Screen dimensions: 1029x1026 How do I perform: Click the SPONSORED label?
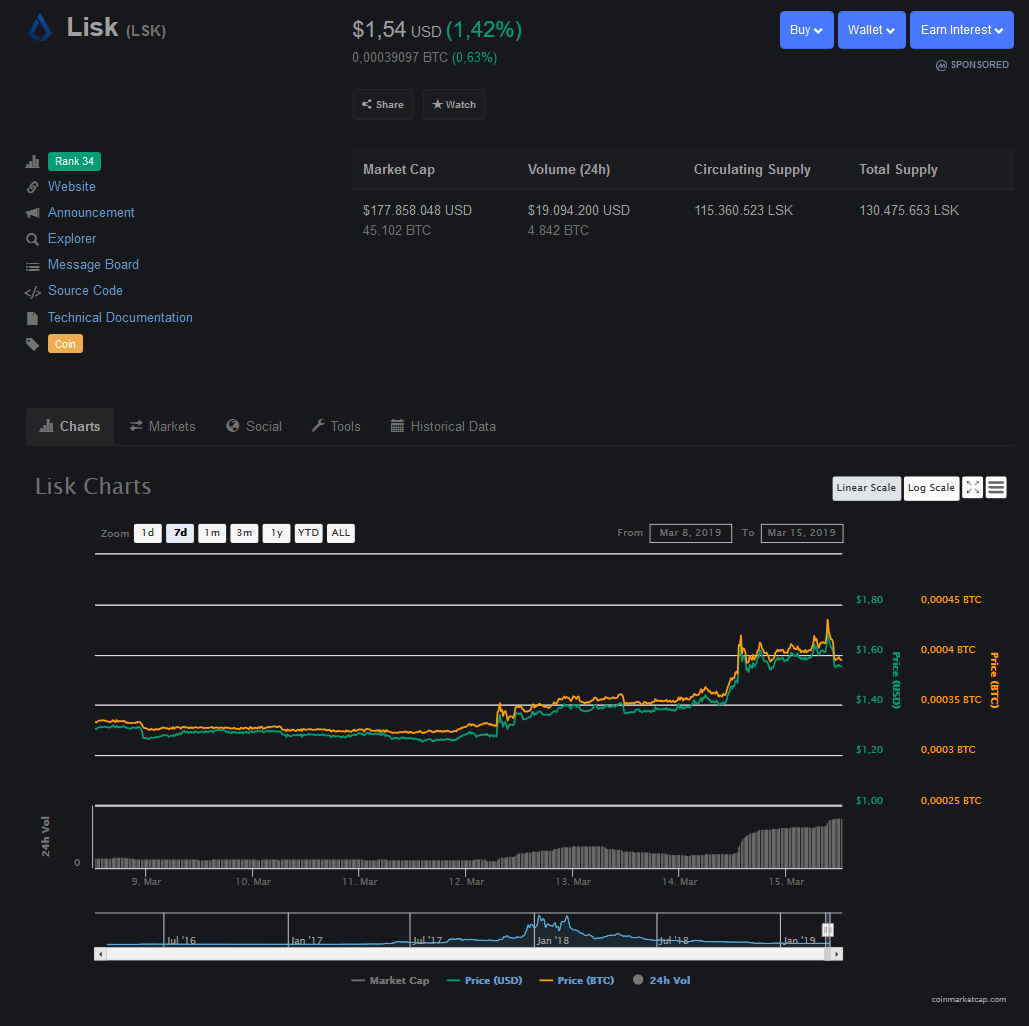pyautogui.click(x=979, y=65)
